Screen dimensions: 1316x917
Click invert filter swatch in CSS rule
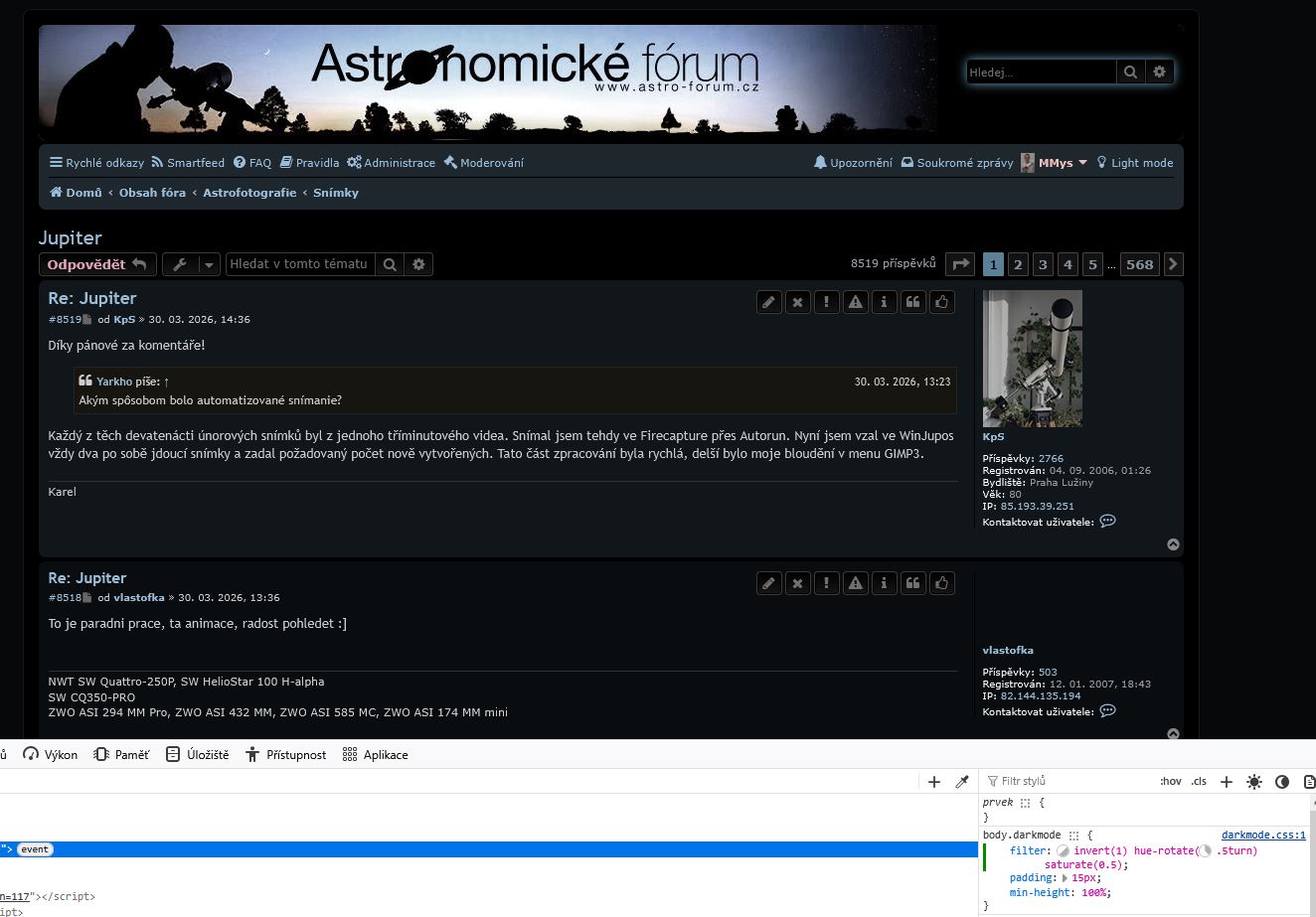coord(1063,851)
